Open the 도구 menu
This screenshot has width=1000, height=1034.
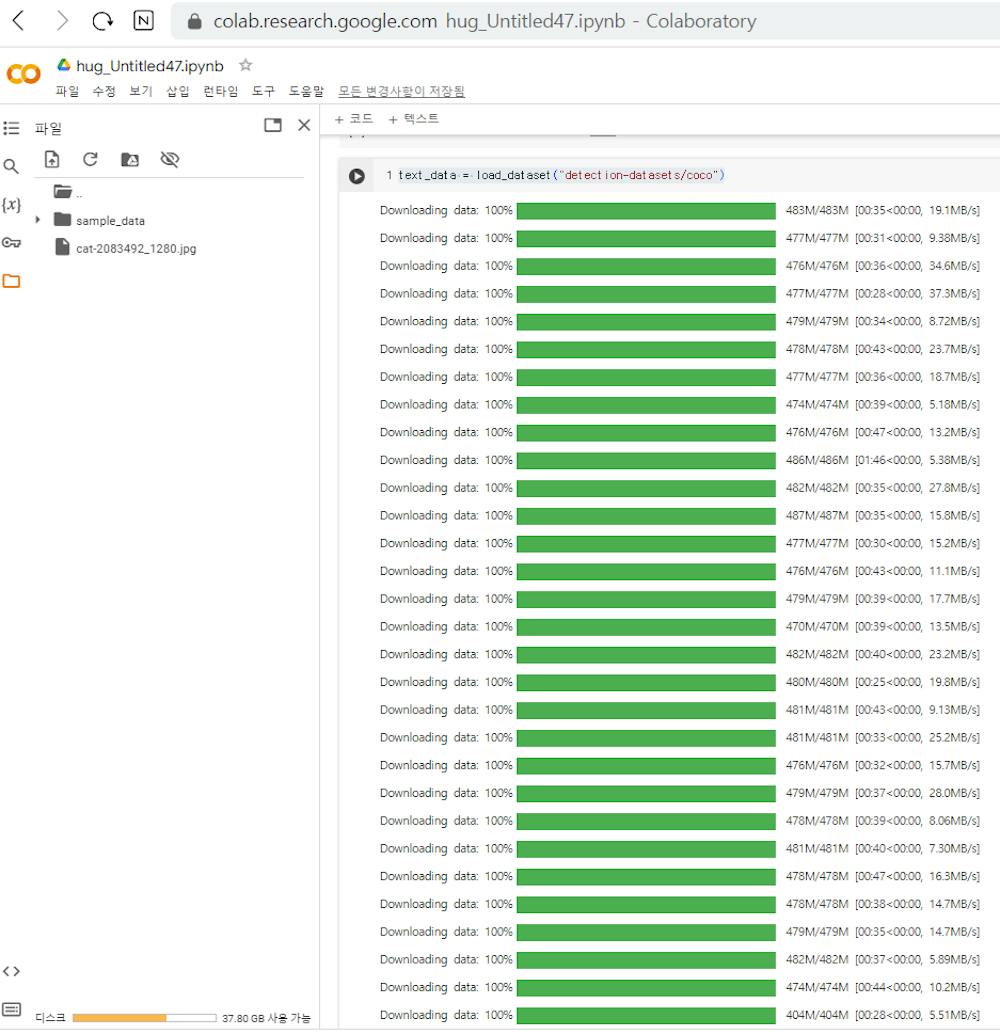(x=262, y=90)
